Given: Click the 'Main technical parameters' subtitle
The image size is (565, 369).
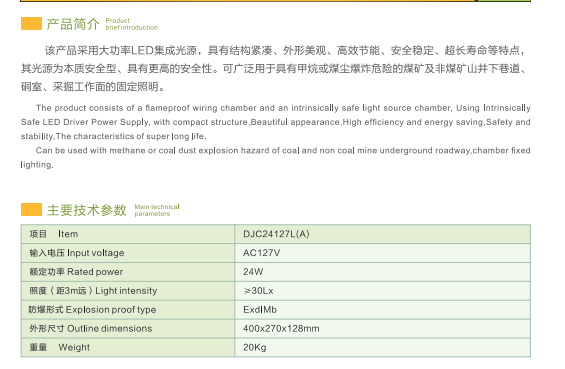Looking at the screenshot, I should pos(157,210).
